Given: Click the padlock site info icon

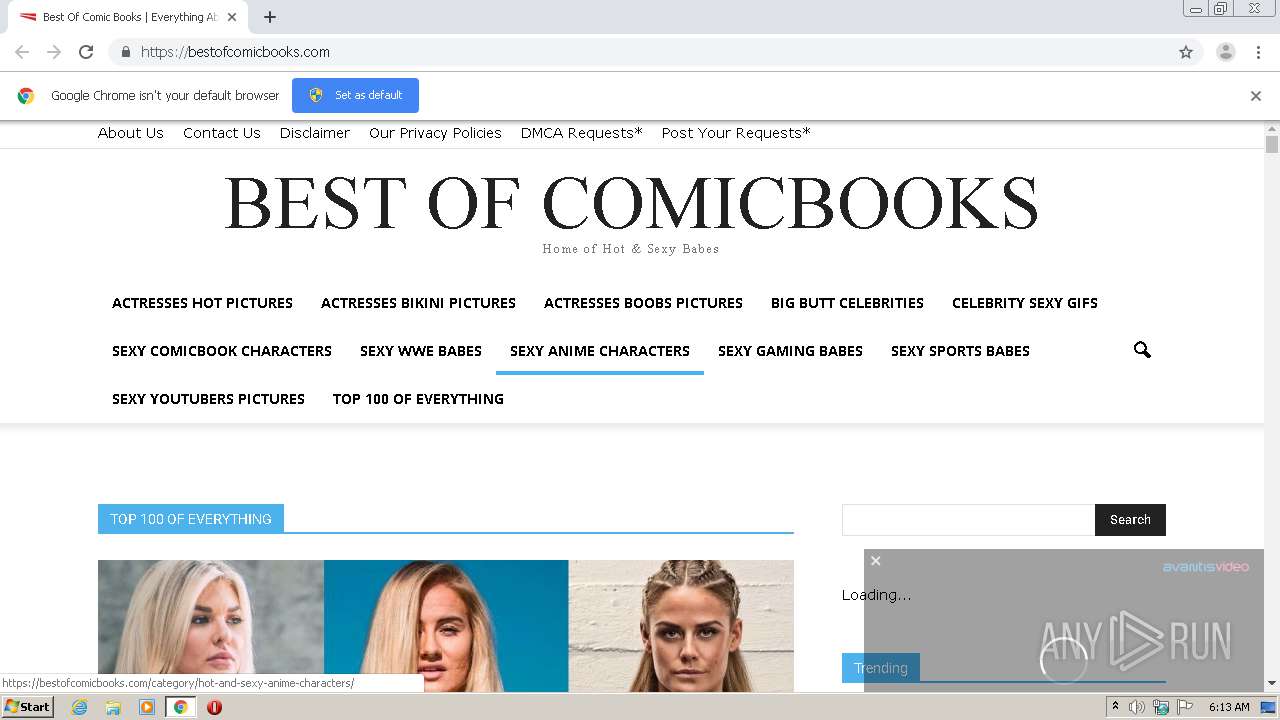Looking at the screenshot, I should point(125,52).
